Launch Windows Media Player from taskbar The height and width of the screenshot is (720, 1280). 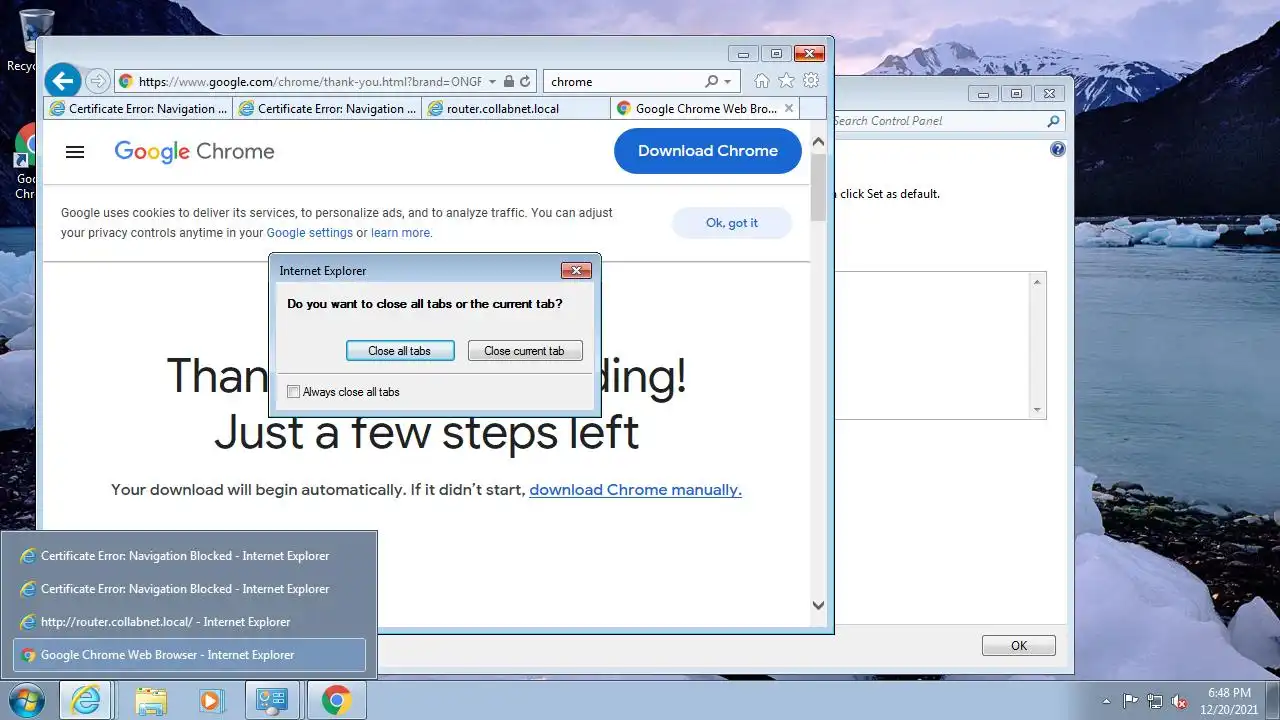pos(210,701)
